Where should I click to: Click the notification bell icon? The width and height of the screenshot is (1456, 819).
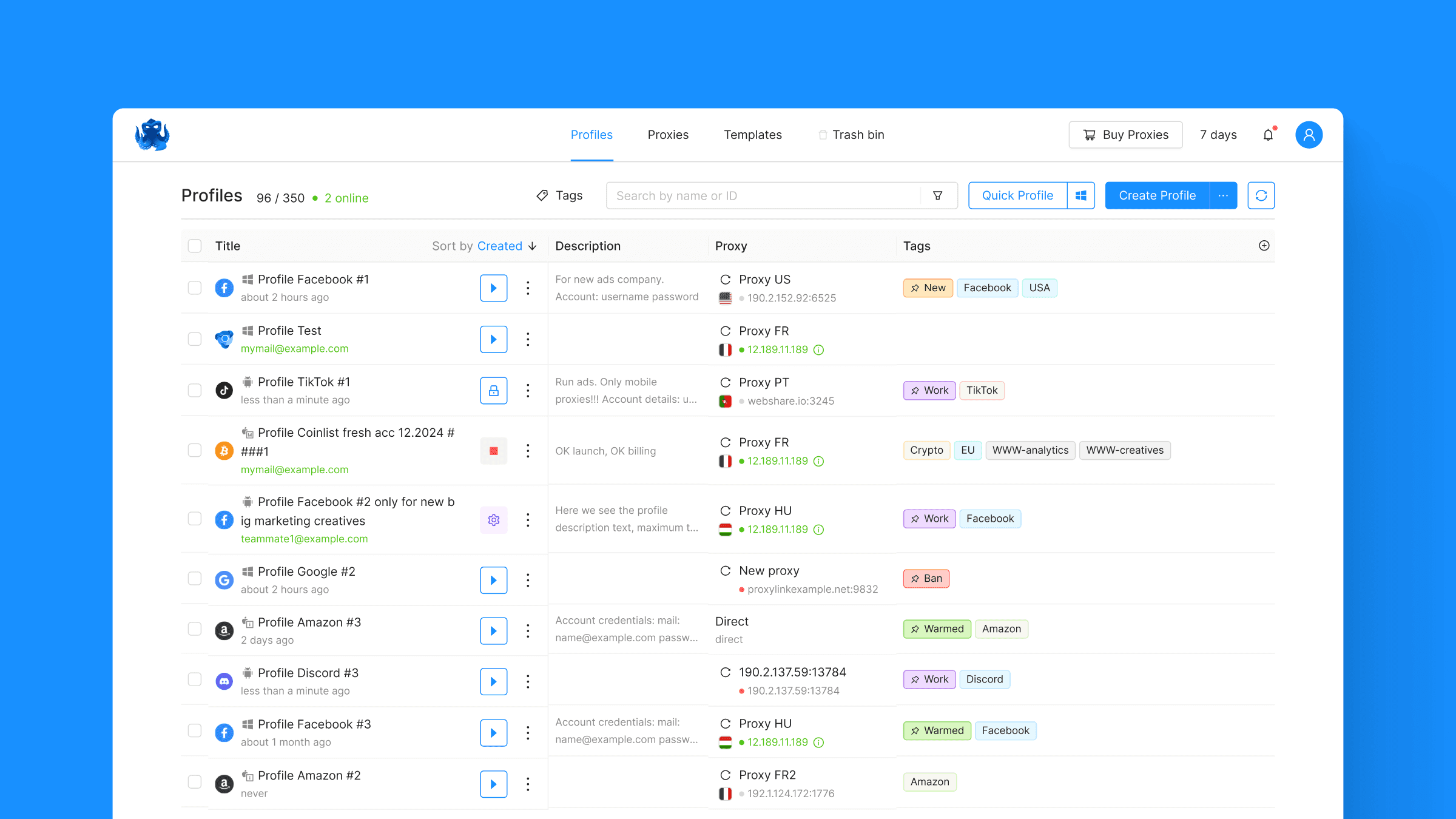[x=1268, y=135]
